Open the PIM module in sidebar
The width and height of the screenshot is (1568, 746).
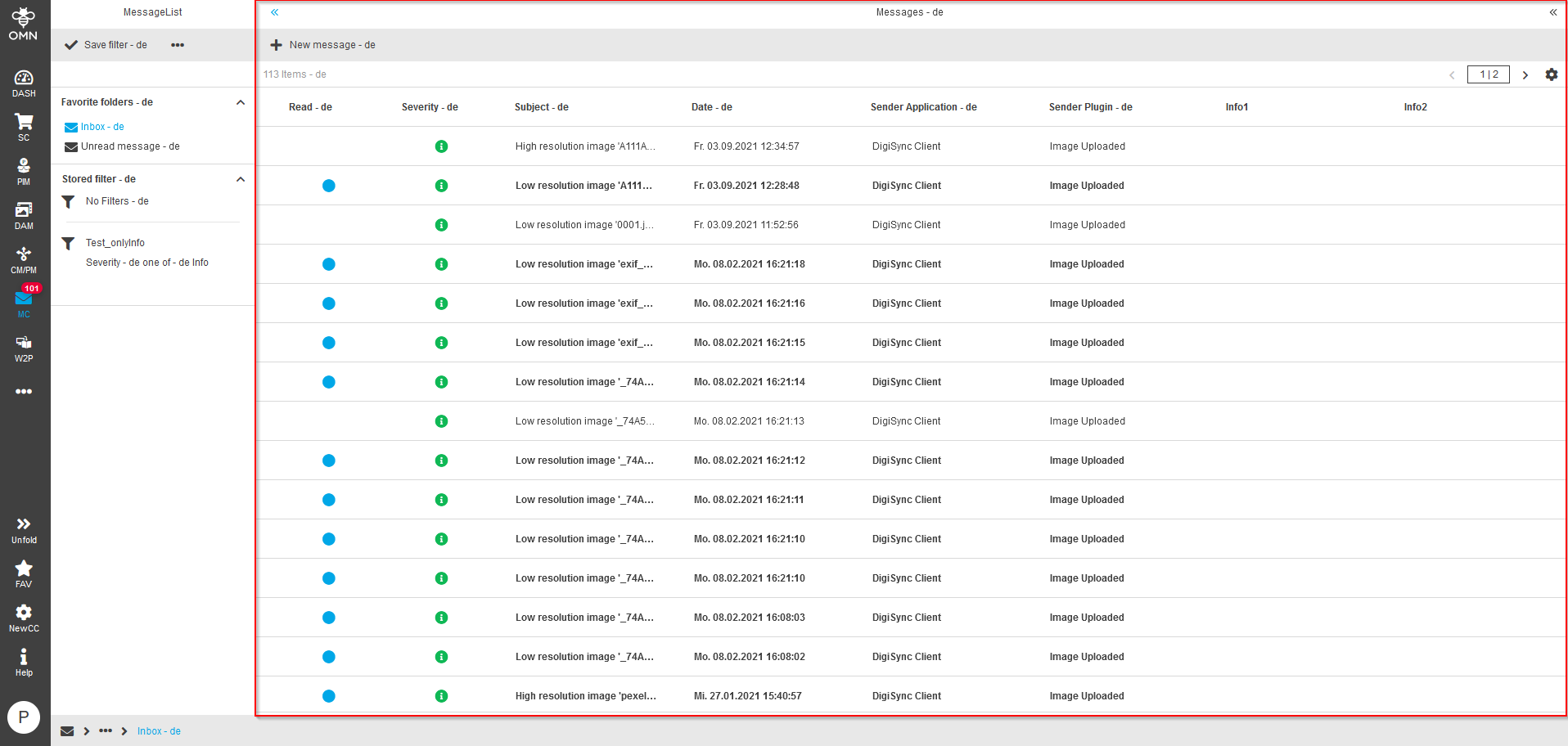click(x=24, y=171)
